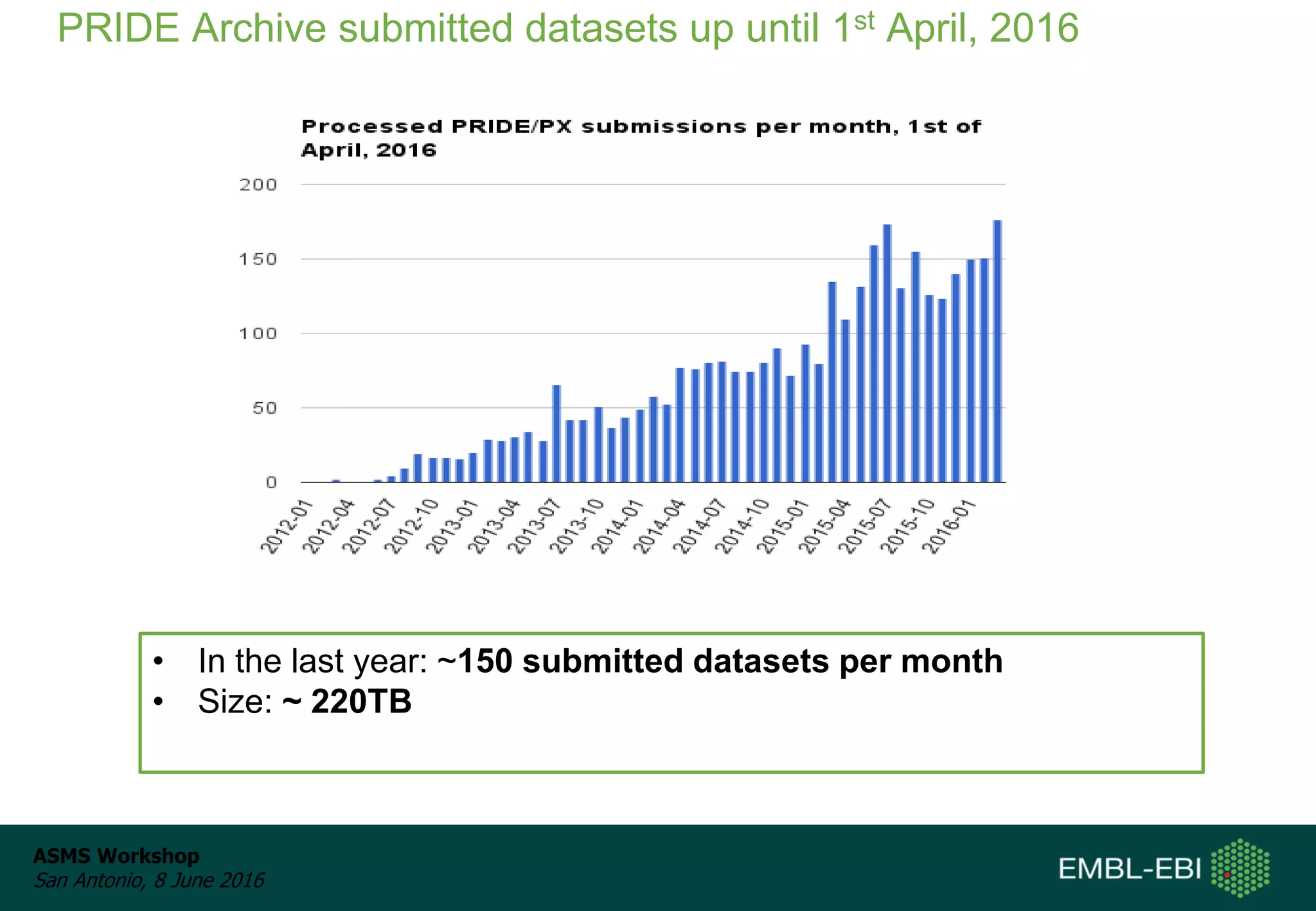Click the y-axis label '200'

258,185
